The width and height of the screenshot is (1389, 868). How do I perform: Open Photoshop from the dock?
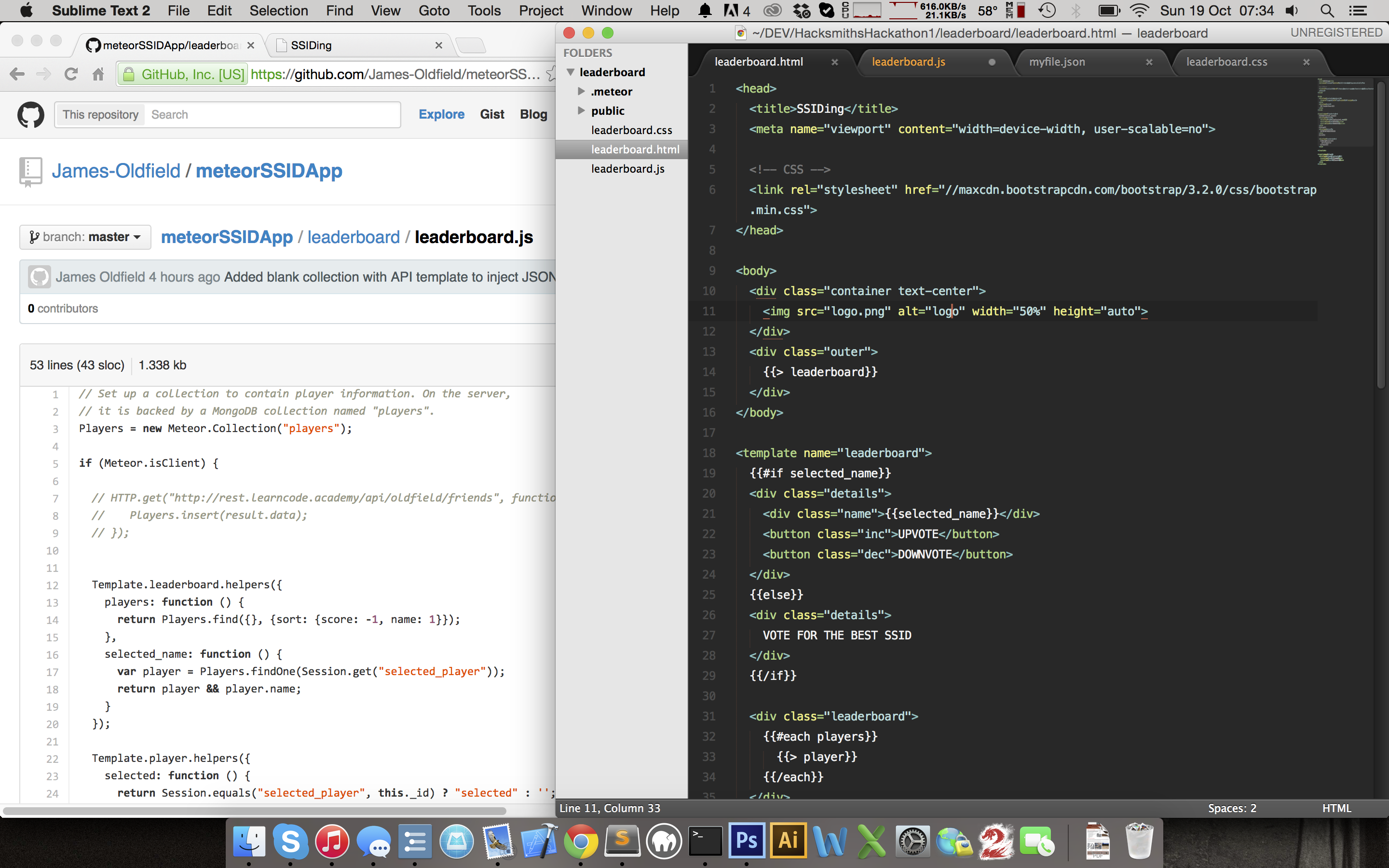click(746, 841)
